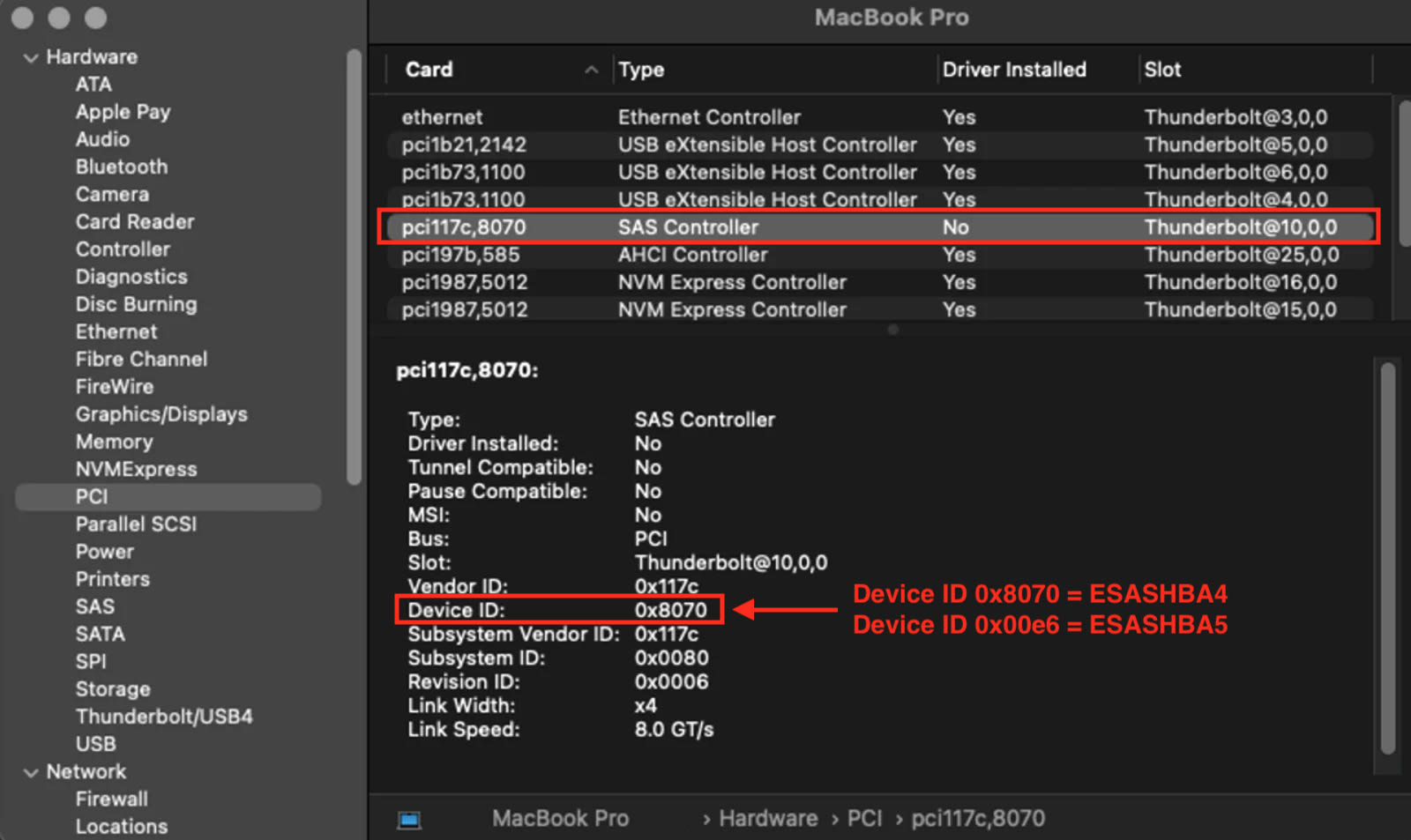Select the SAS sidebar entry
Image resolution: width=1411 pixels, height=840 pixels.
click(x=95, y=606)
